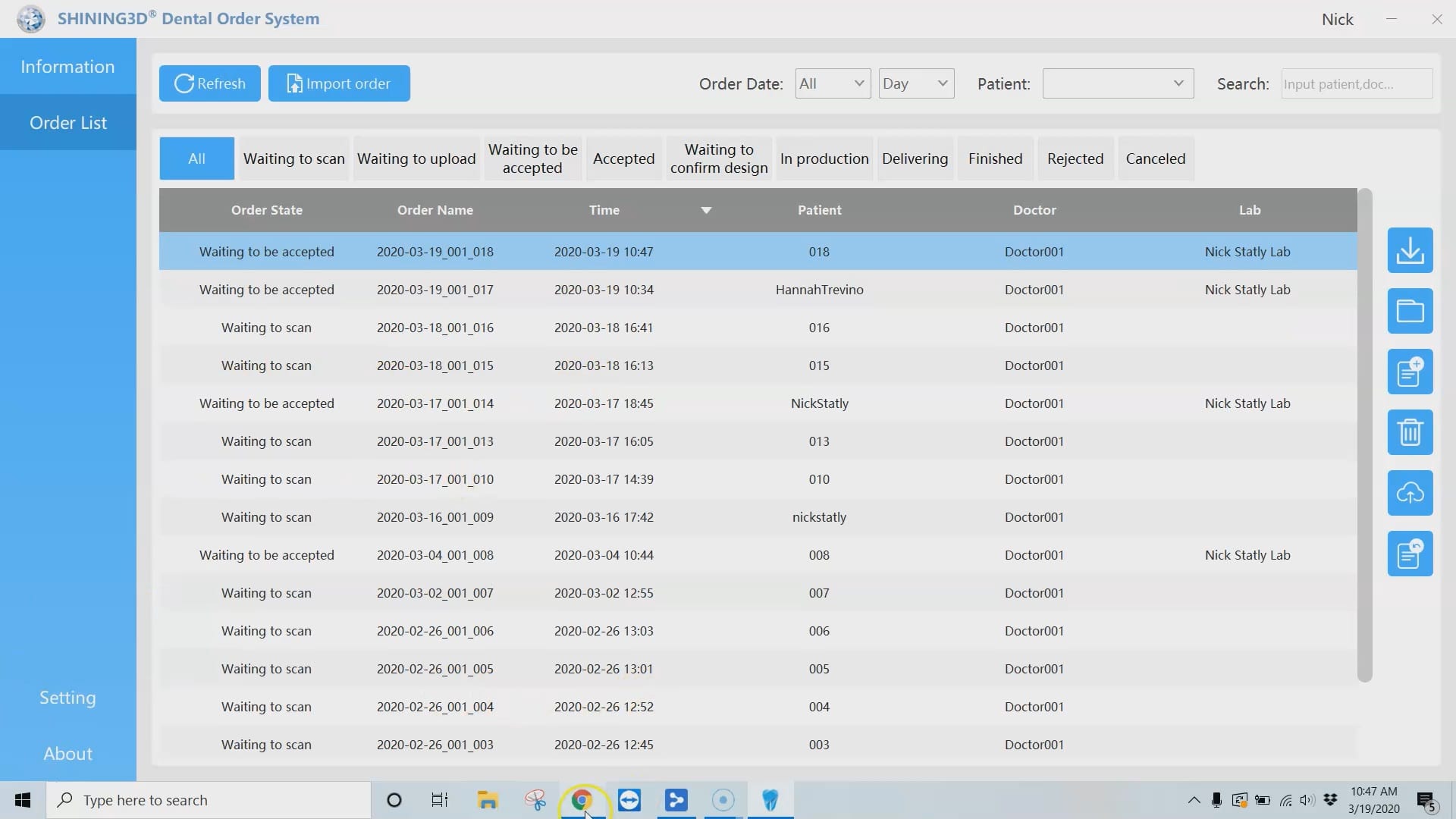
Task: Click the new order document-plus icon
Action: tap(1410, 372)
